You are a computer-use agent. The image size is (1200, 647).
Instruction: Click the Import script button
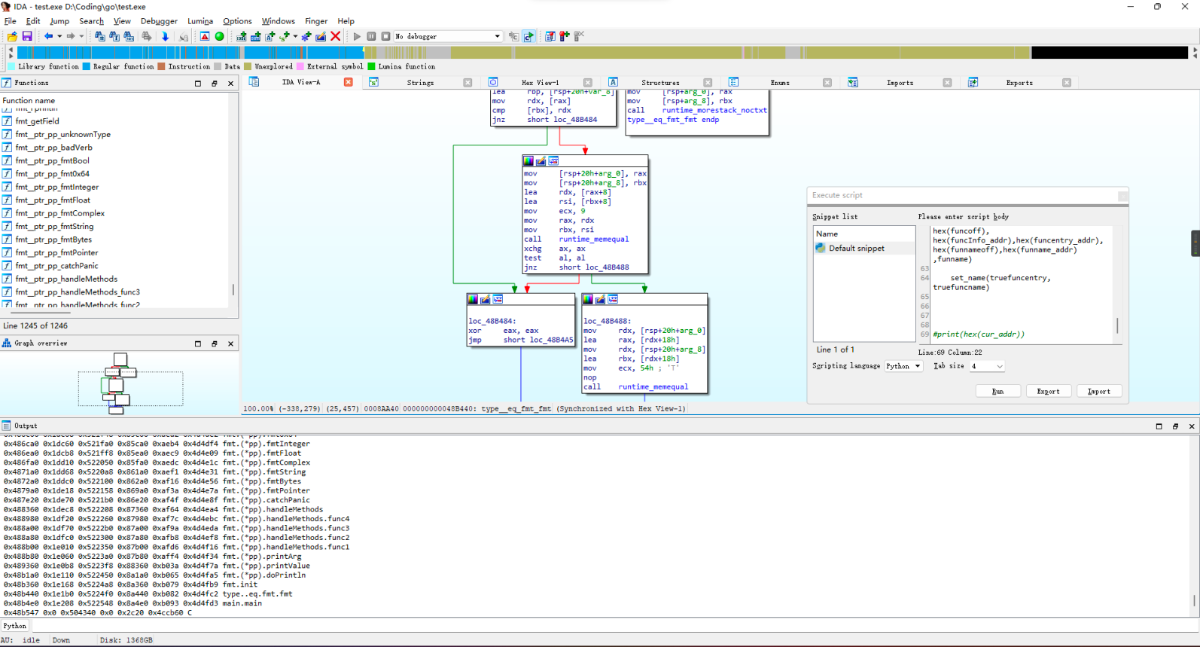1098,391
